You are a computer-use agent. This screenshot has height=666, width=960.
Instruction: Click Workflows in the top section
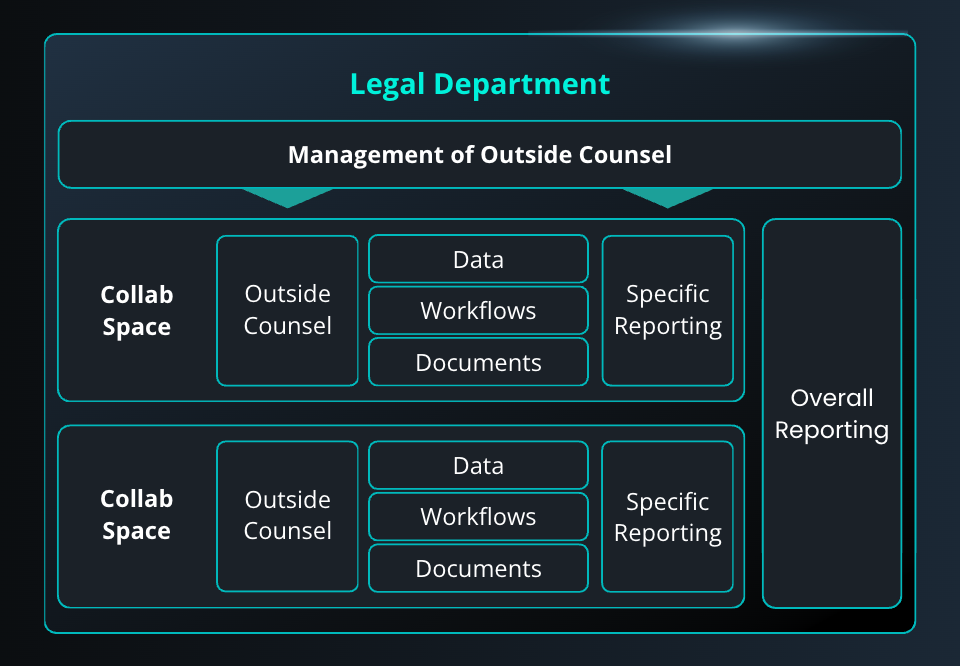(478, 311)
